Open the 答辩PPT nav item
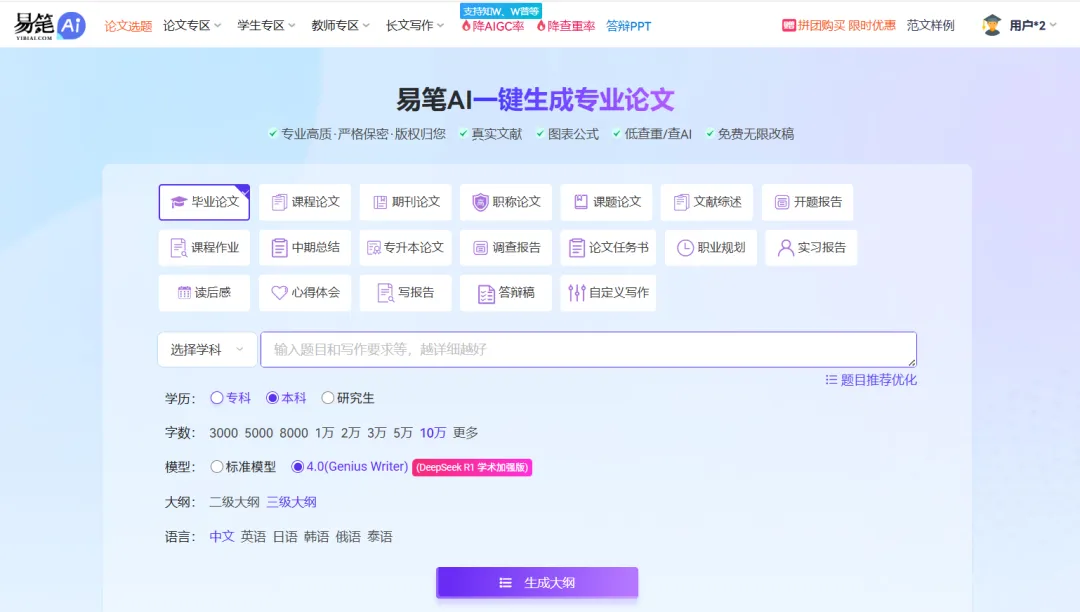 628,26
